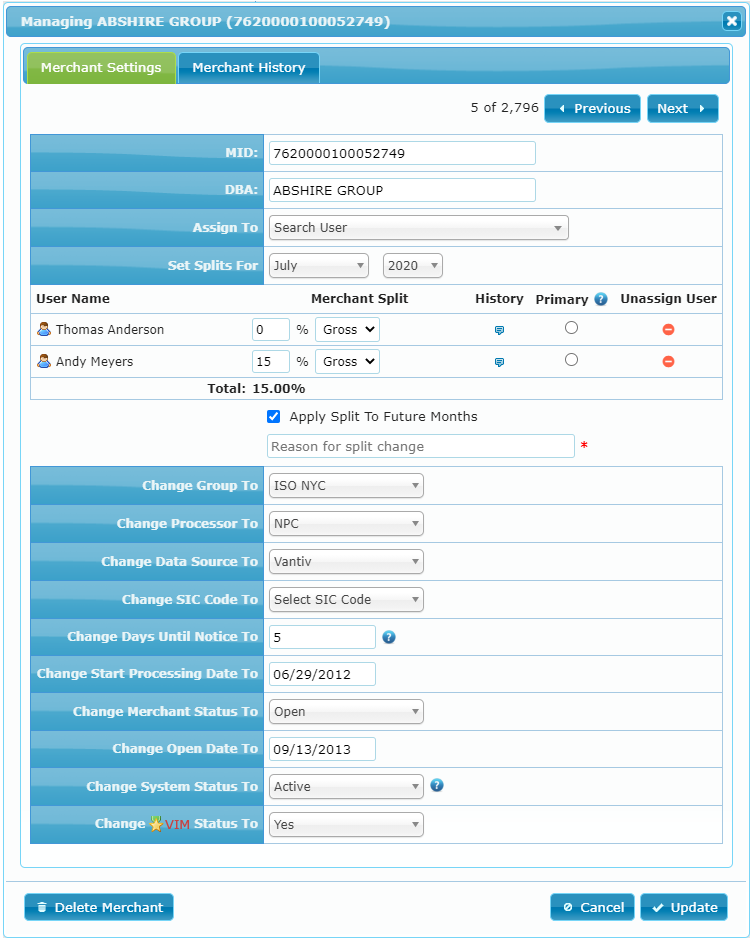Screen dimensions: 755x942
Task: Open the Change Group To dropdown
Action: (346, 486)
